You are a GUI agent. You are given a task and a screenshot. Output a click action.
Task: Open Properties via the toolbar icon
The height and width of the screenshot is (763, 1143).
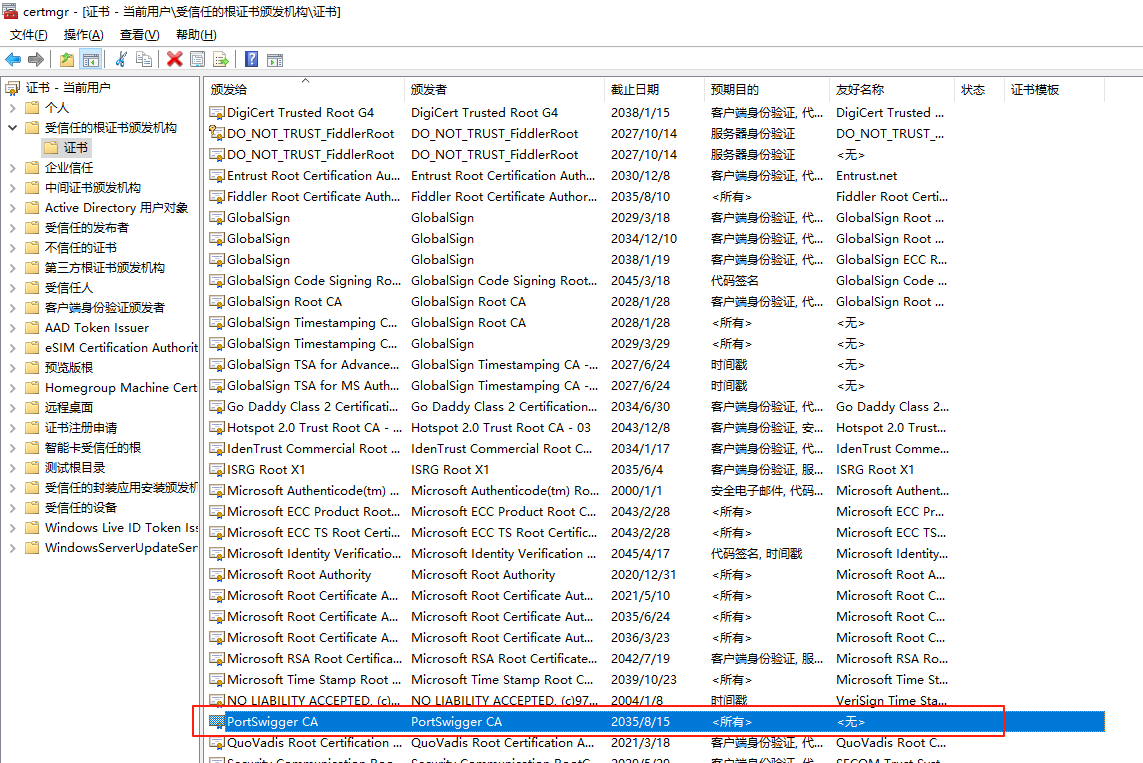coord(197,60)
